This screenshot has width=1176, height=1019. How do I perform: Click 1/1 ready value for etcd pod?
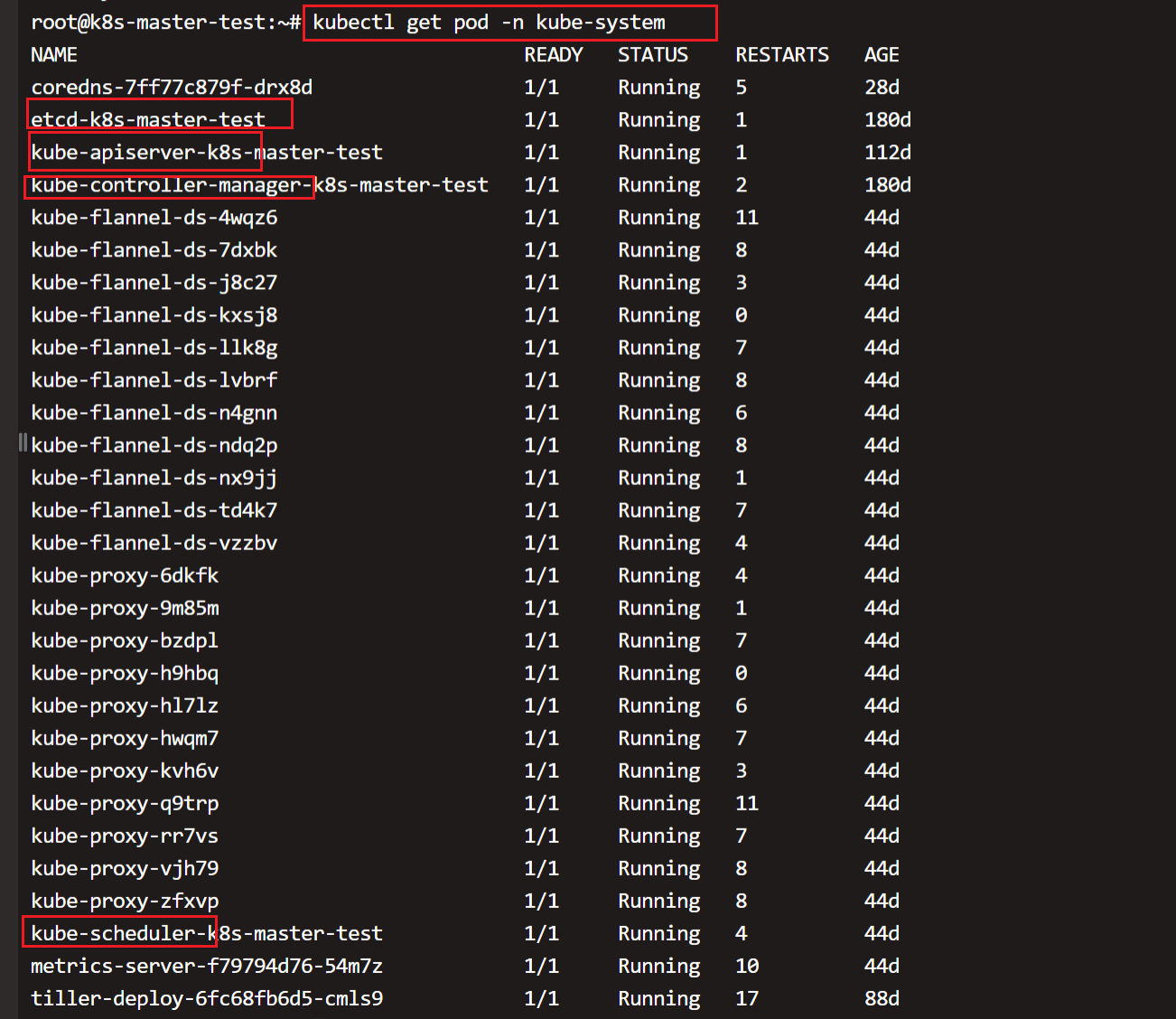(541, 120)
